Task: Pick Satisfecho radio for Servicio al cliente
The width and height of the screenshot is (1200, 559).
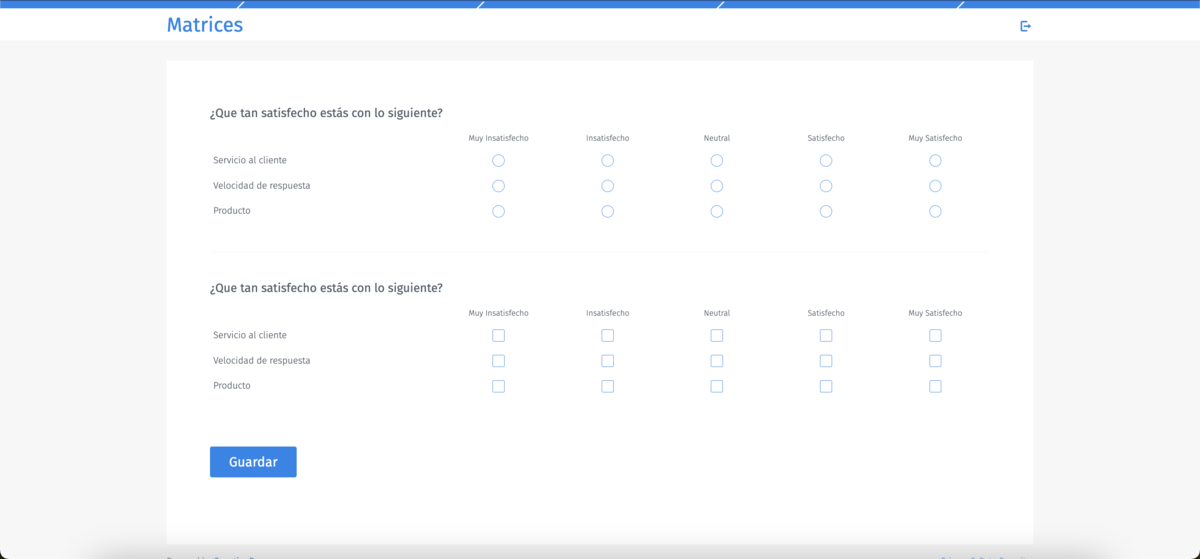Action: pyautogui.click(x=826, y=160)
